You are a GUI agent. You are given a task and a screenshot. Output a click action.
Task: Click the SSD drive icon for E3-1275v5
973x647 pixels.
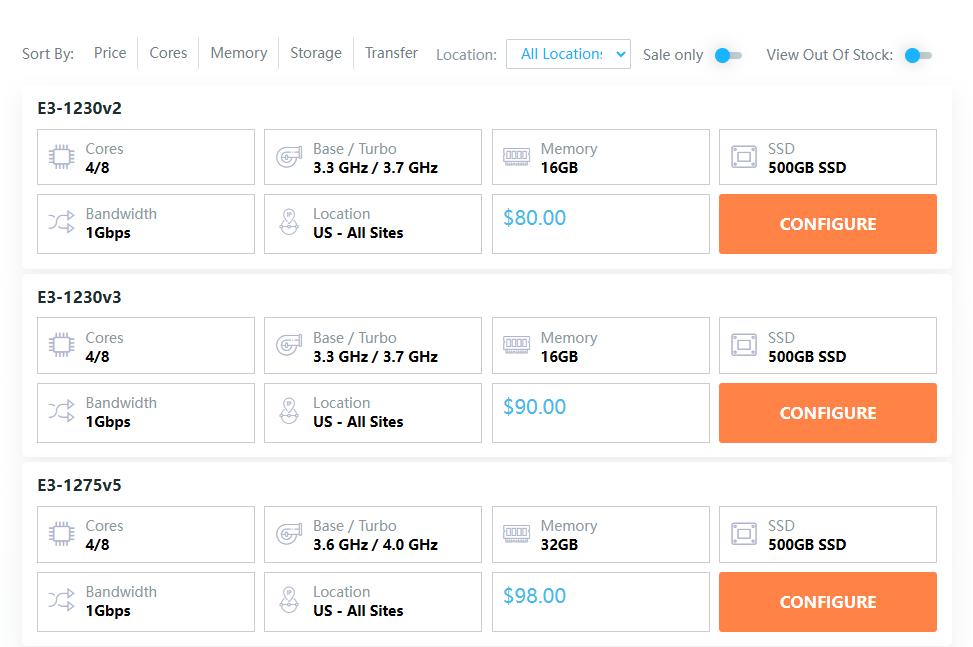pos(744,534)
